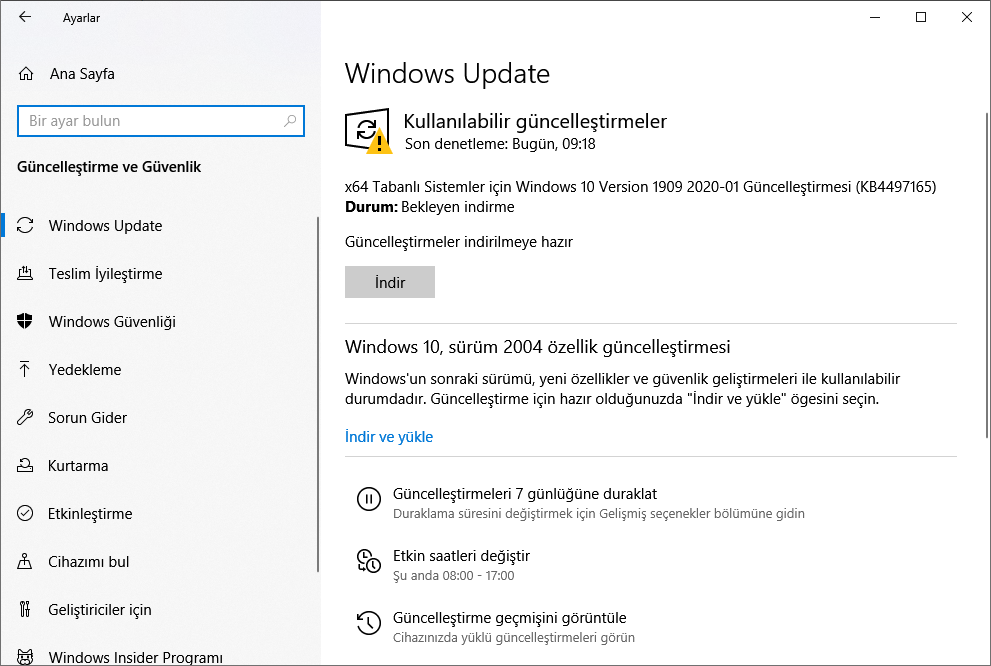Click the Sorun Gider wrench icon

coord(27,418)
